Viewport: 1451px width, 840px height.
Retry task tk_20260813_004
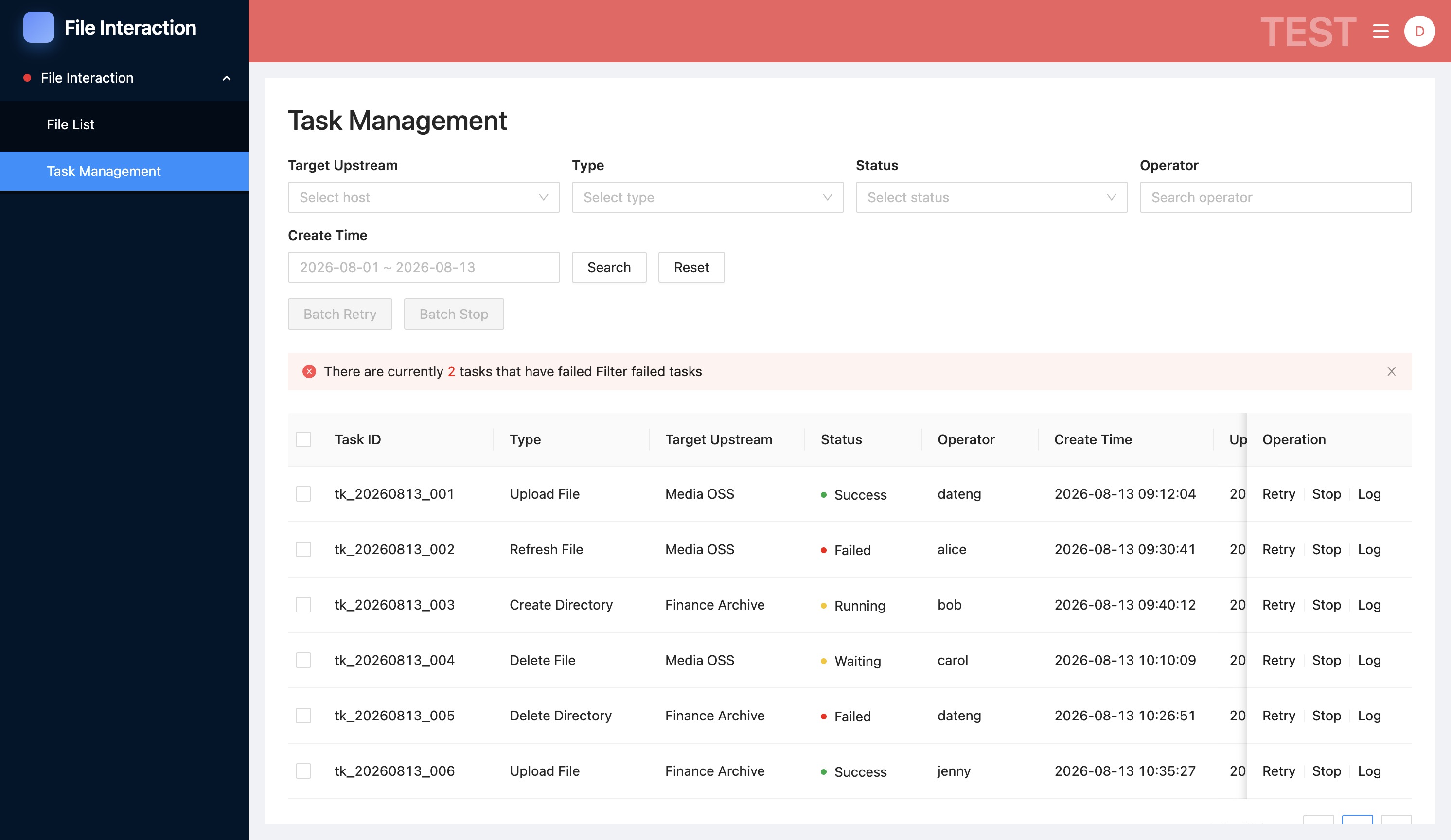tap(1278, 660)
